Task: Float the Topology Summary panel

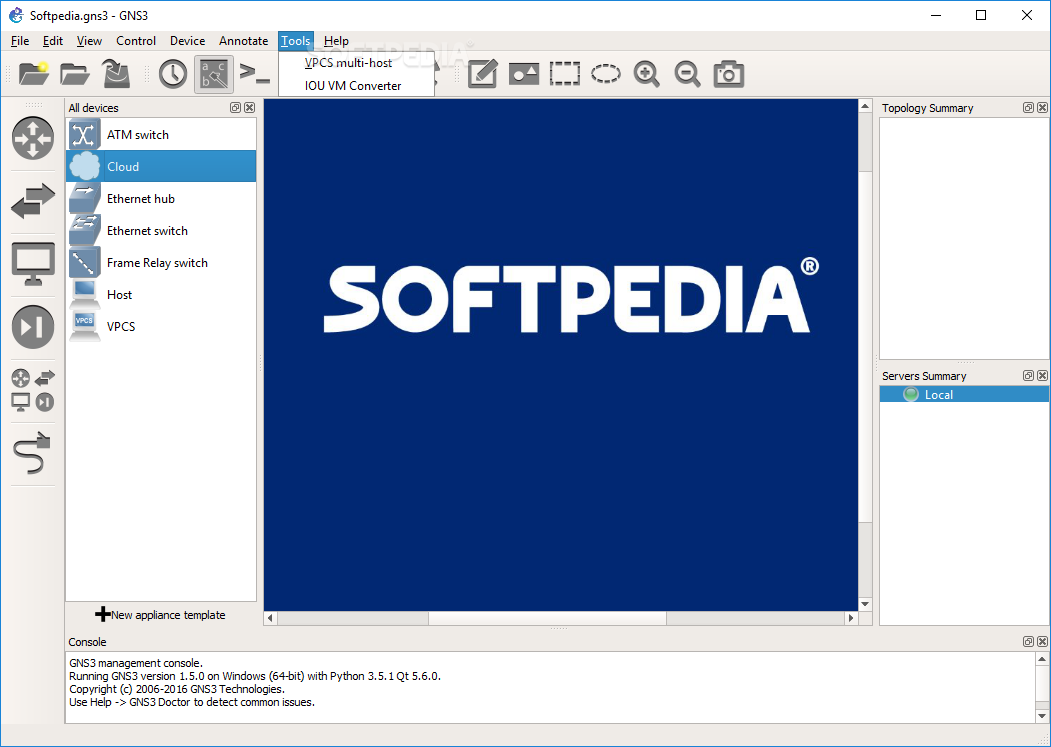Action: click(x=1028, y=107)
